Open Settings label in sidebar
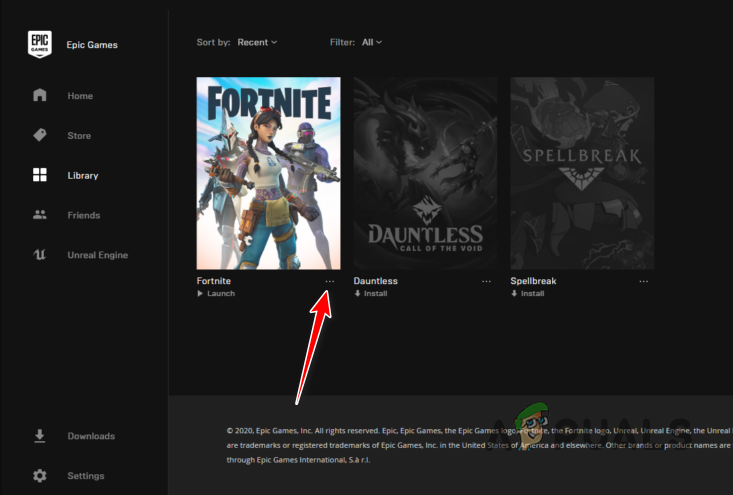This screenshot has width=733, height=495. [86, 475]
